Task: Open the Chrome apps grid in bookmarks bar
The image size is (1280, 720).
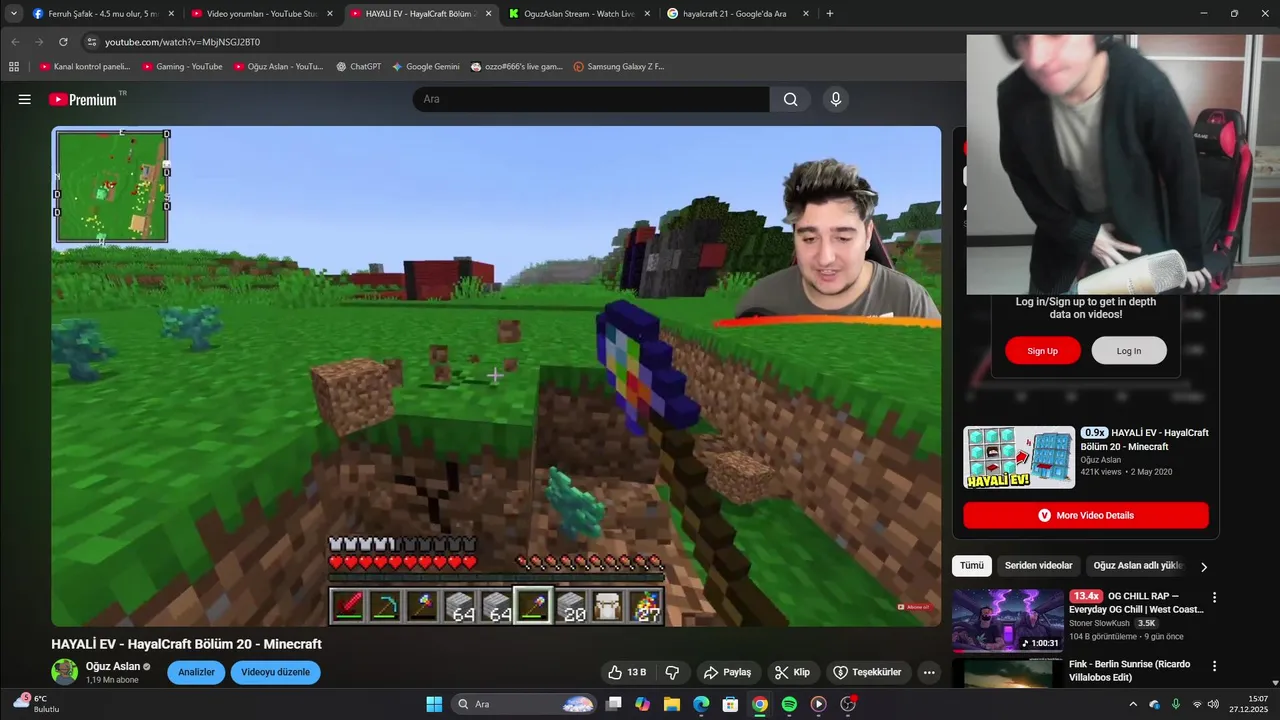Action: click(14, 67)
